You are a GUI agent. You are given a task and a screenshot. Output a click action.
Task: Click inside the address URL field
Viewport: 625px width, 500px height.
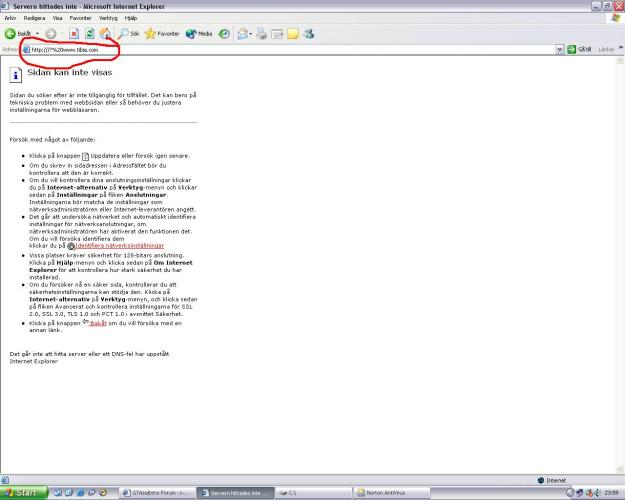(x=289, y=50)
